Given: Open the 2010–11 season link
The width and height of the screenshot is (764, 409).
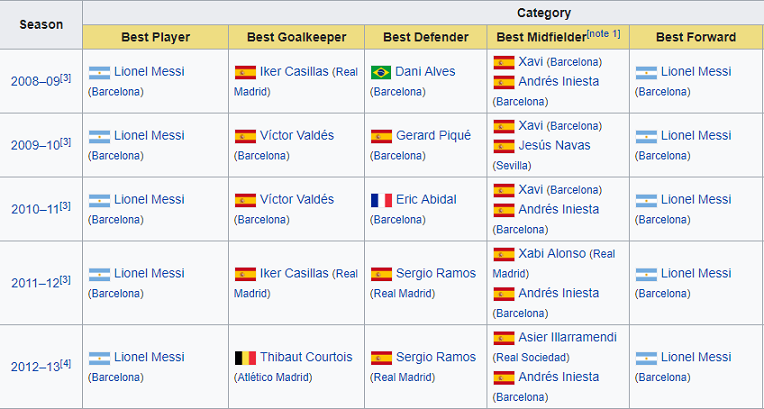Looking at the screenshot, I should coord(34,207).
